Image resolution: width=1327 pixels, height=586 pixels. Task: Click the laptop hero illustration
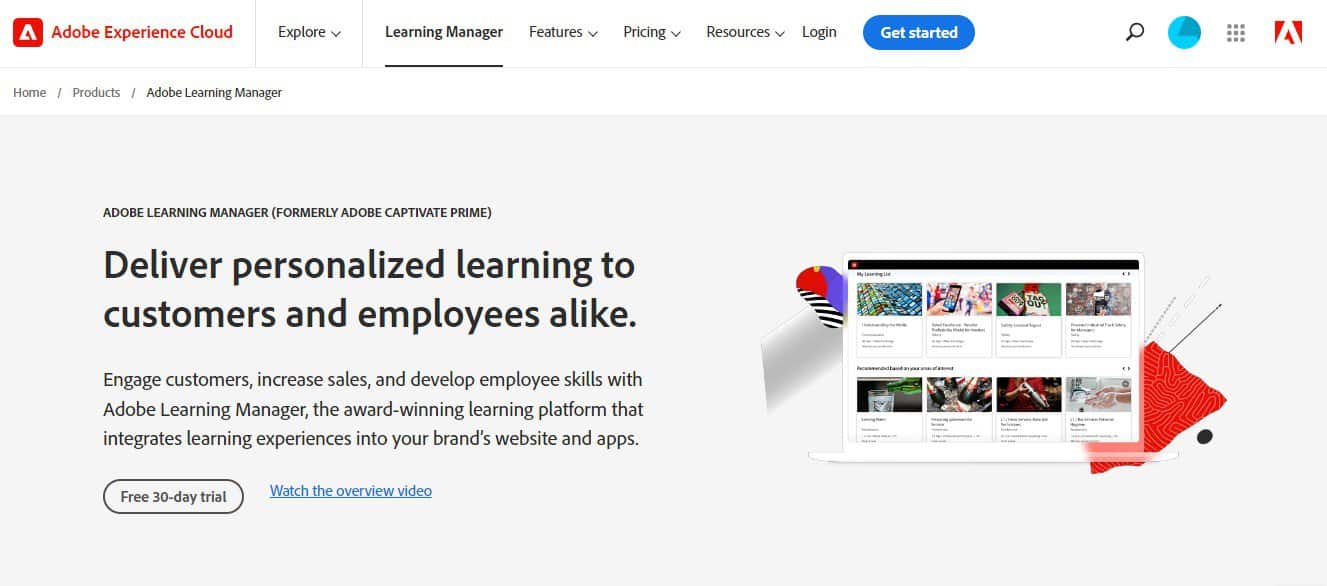pyautogui.click(x=995, y=362)
